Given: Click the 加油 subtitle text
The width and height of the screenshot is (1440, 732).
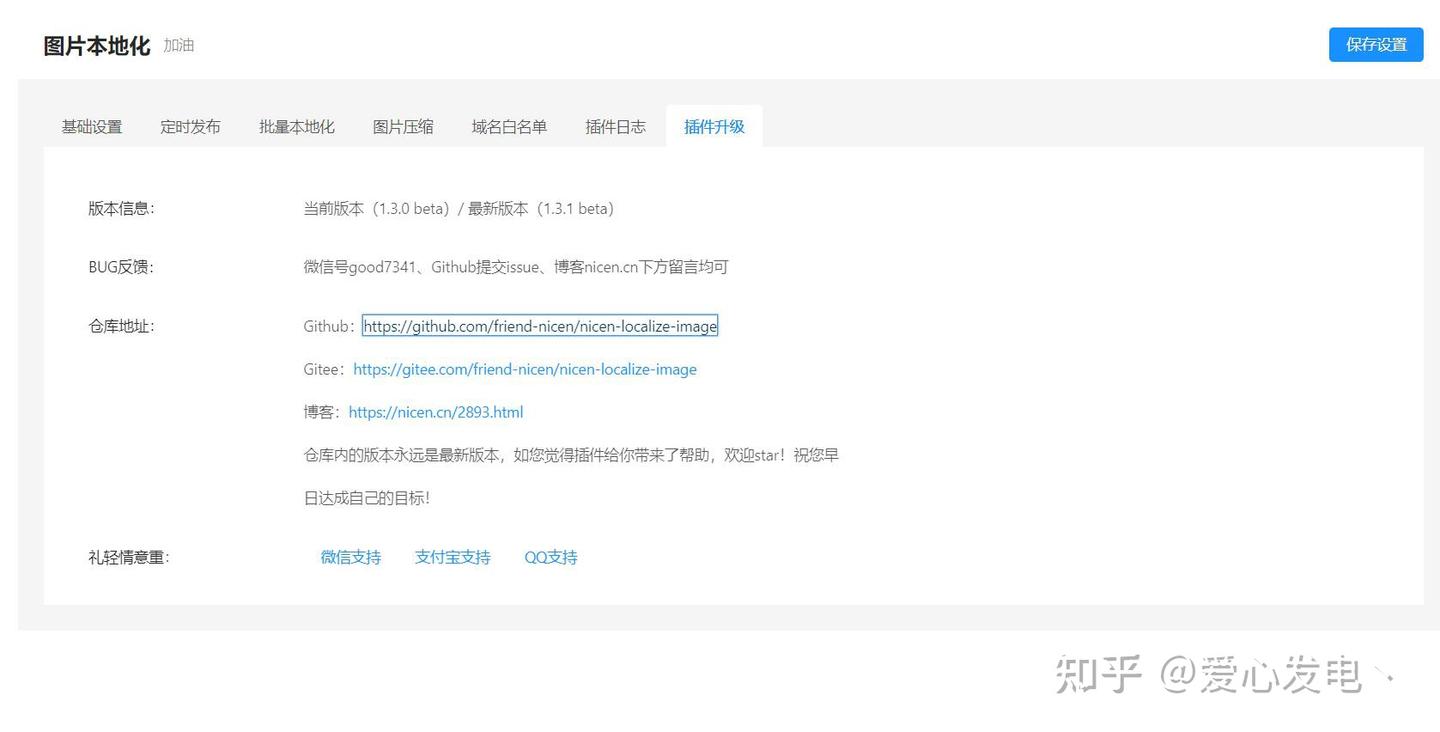Looking at the screenshot, I should point(179,46).
